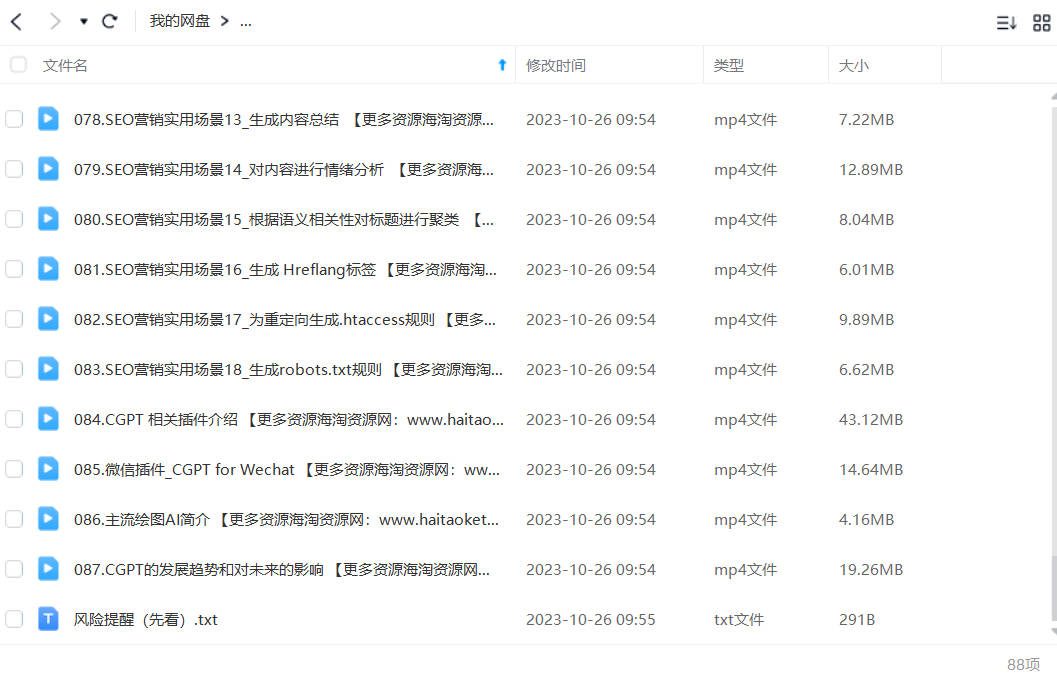1057x673 pixels.
Task: Open 080.SEO营销实用场景15 file name
Action: coord(284,219)
